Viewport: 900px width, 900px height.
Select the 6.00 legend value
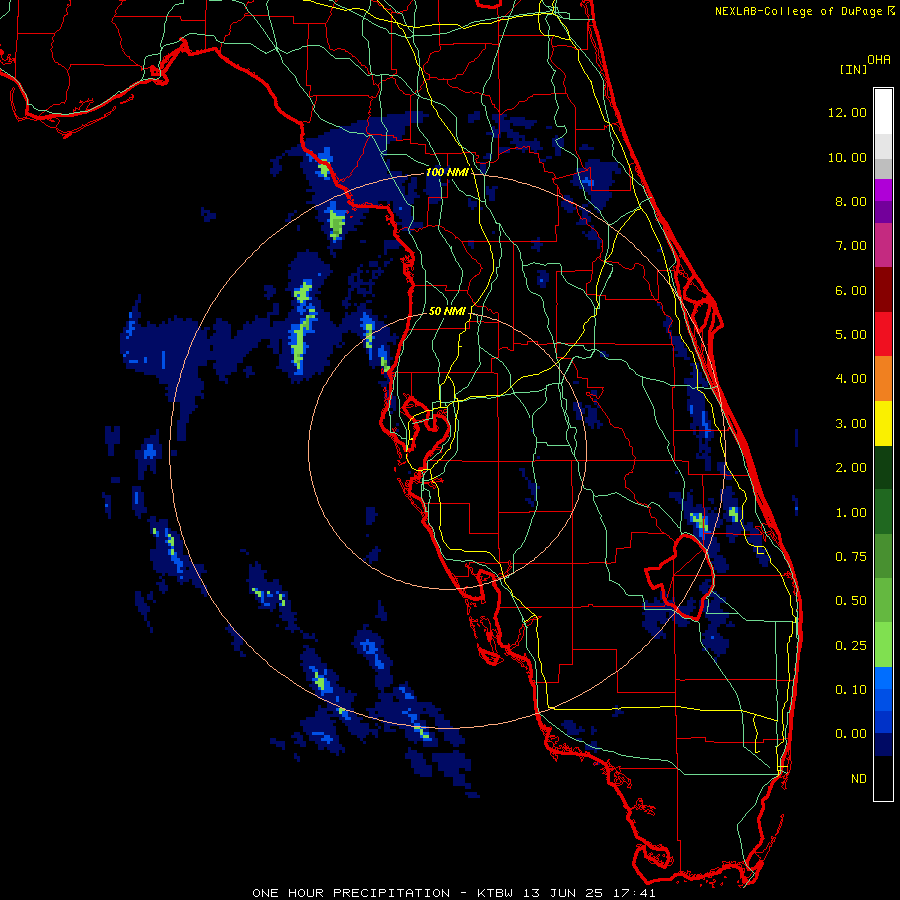(x=851, y=290)
